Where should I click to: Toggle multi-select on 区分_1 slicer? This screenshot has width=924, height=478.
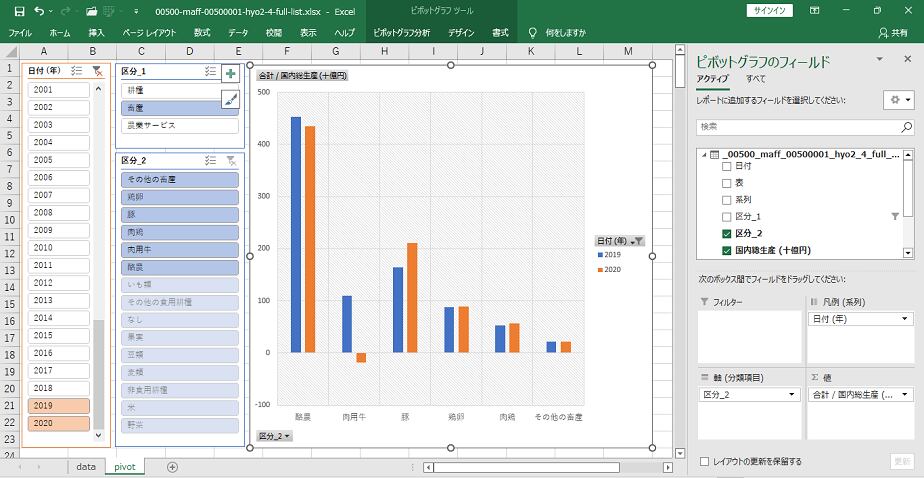coord(210,72)
